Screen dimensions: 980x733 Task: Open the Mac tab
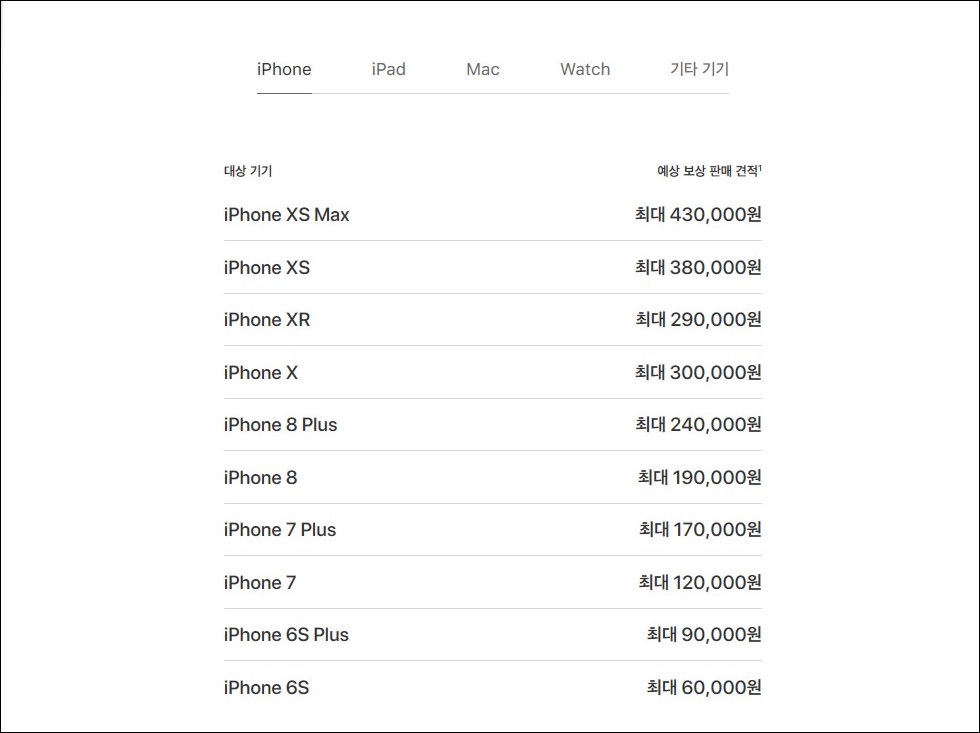(x=482, y=69)
